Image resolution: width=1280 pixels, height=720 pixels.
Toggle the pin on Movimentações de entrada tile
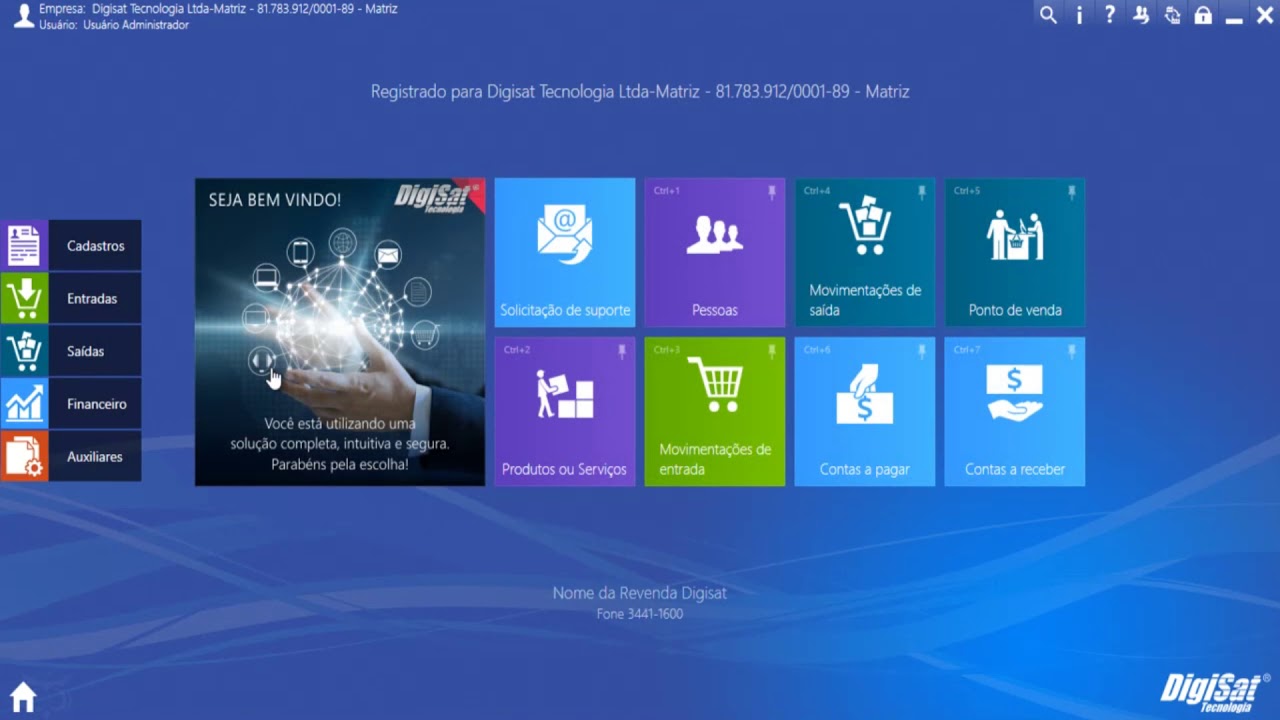771,351
